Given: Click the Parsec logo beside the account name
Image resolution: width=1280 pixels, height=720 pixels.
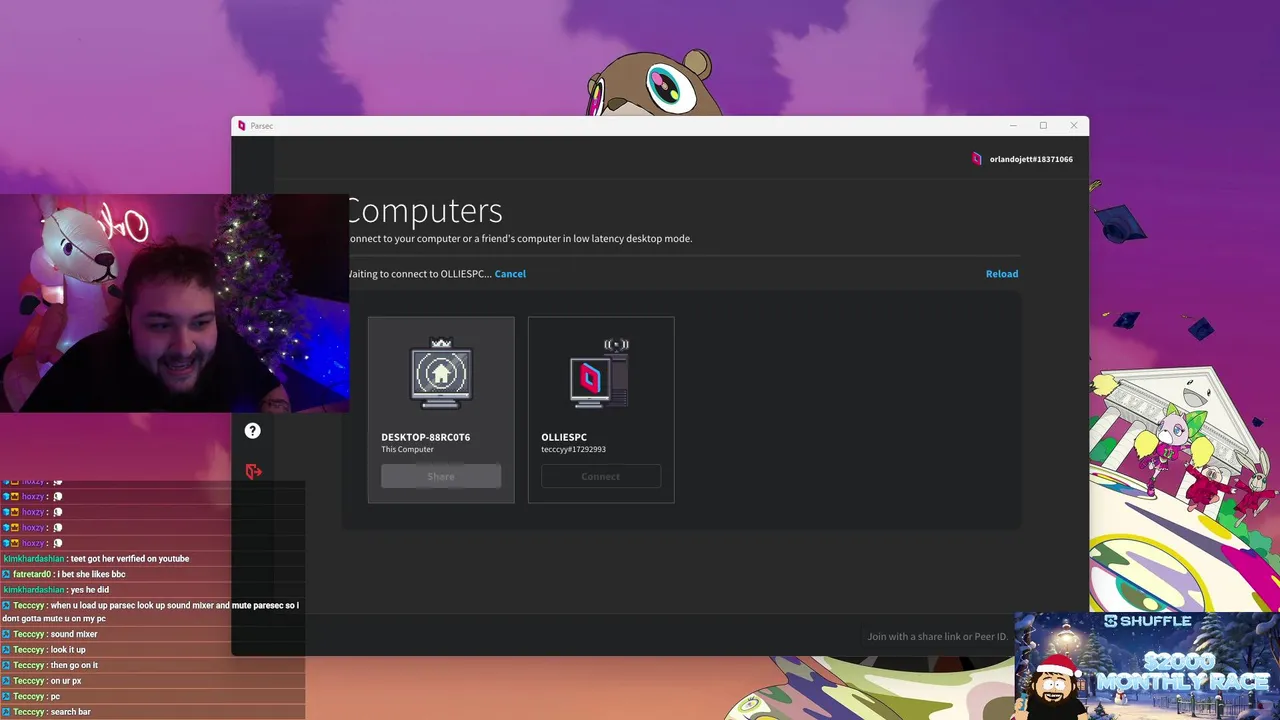Looking at the screenshot, I should (977, 159).
